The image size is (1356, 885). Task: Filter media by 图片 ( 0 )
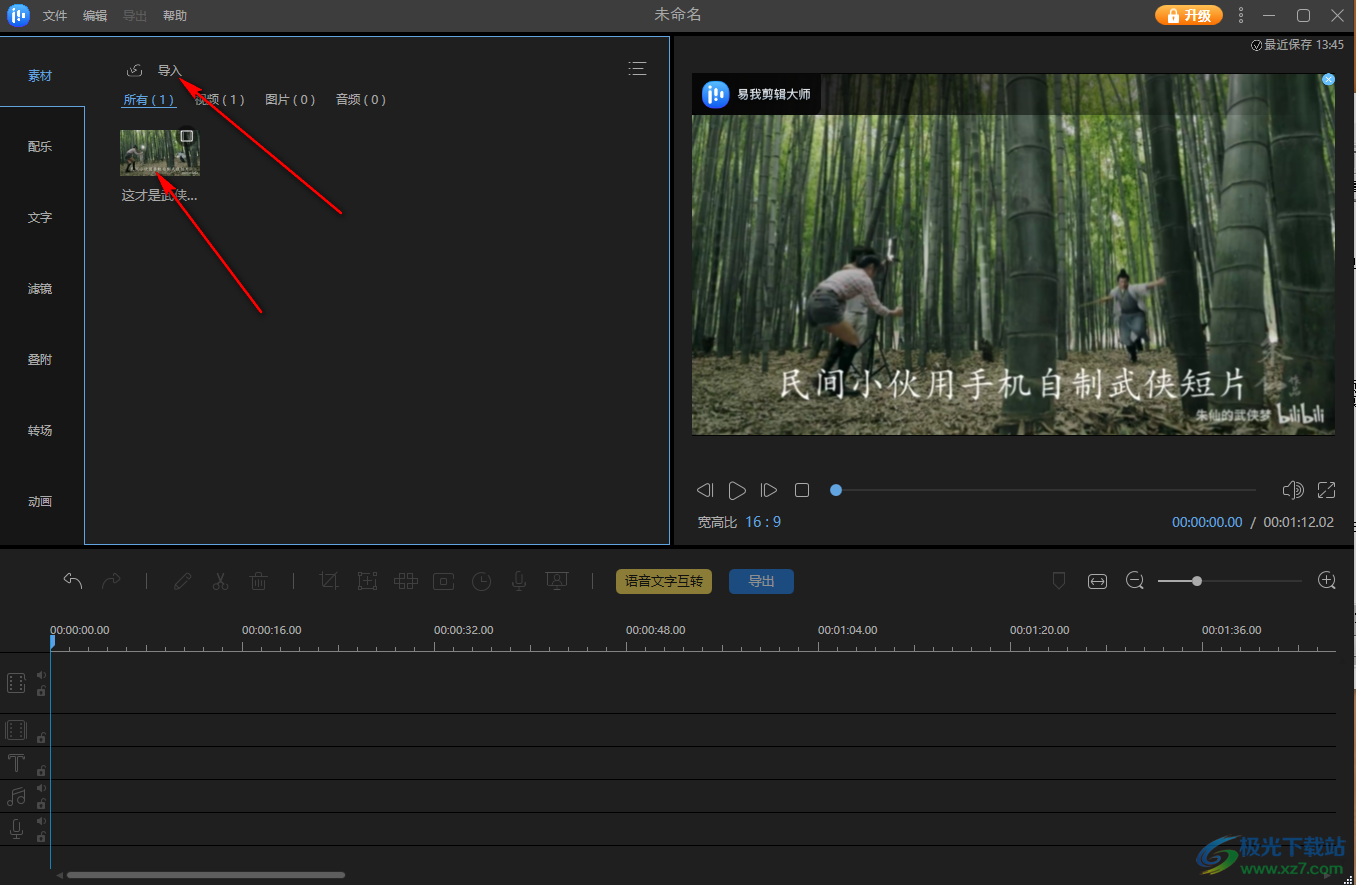pyautogui.click(x=290, y=99)
